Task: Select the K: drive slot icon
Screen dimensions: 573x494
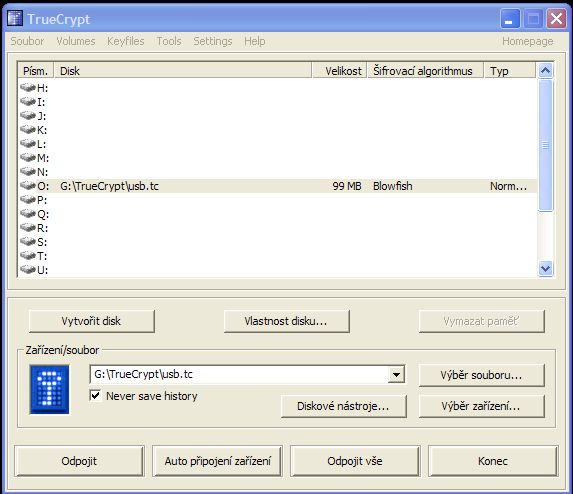Action: click(x=28, y=129)
